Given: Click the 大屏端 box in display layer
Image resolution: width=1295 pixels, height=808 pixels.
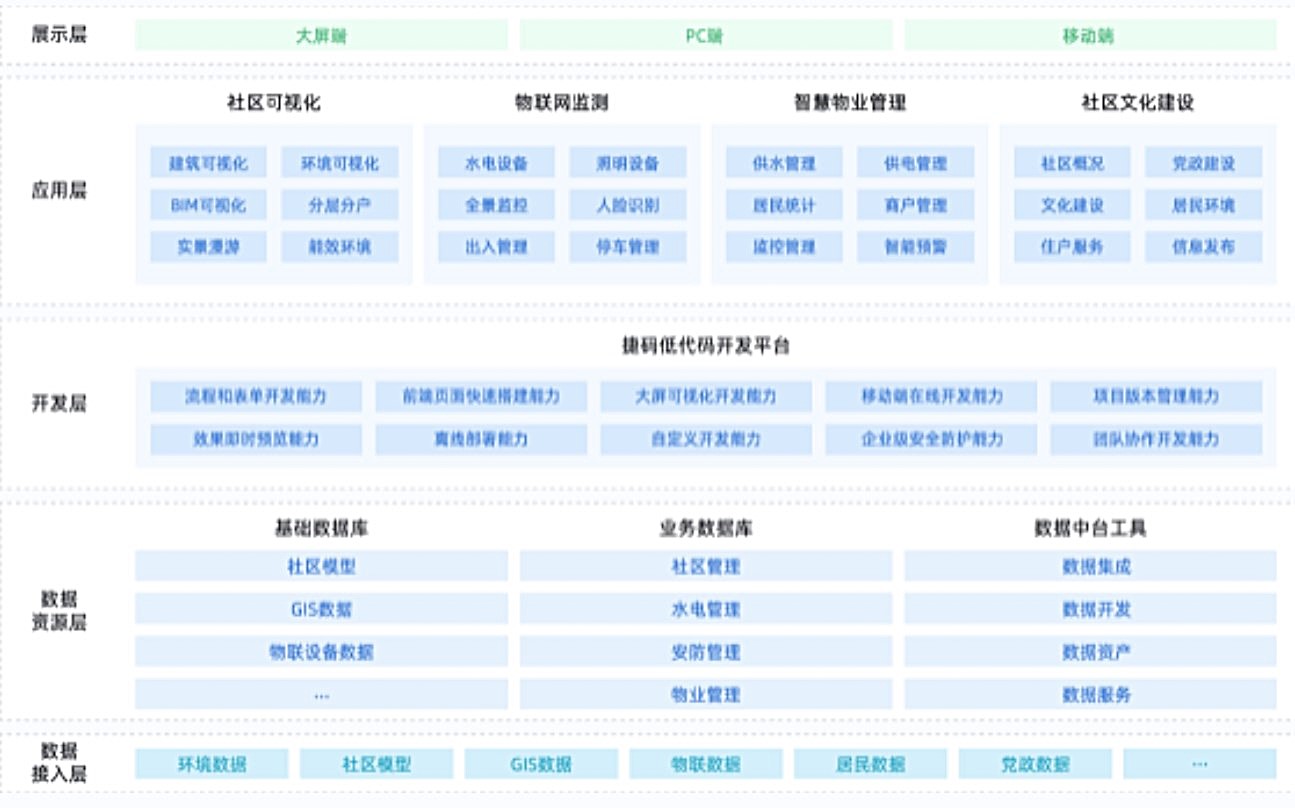Looking at the screenshot, I should (321, 36).
